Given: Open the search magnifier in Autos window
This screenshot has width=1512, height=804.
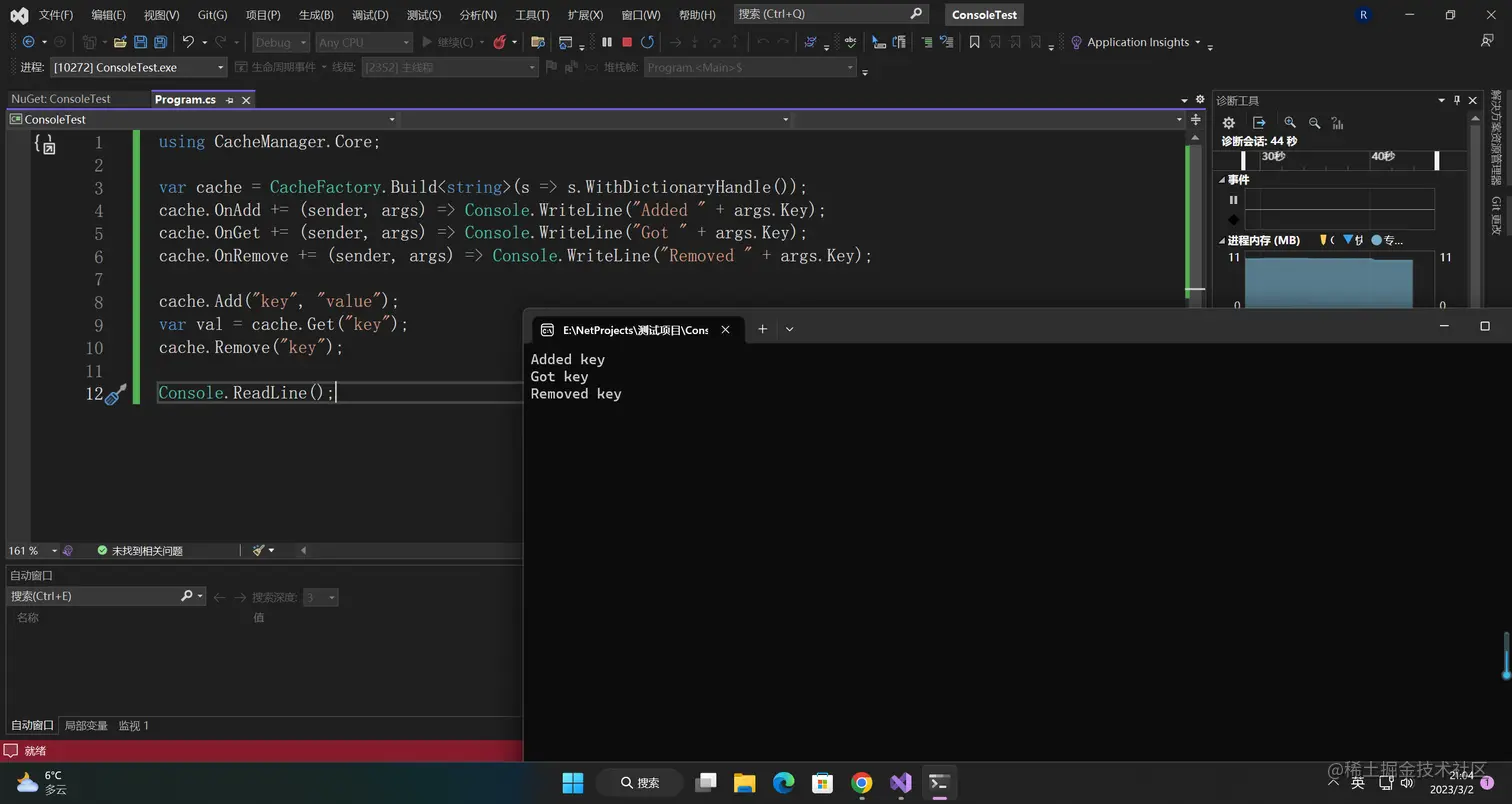Looking at the screenshot, I should point(186,596).
